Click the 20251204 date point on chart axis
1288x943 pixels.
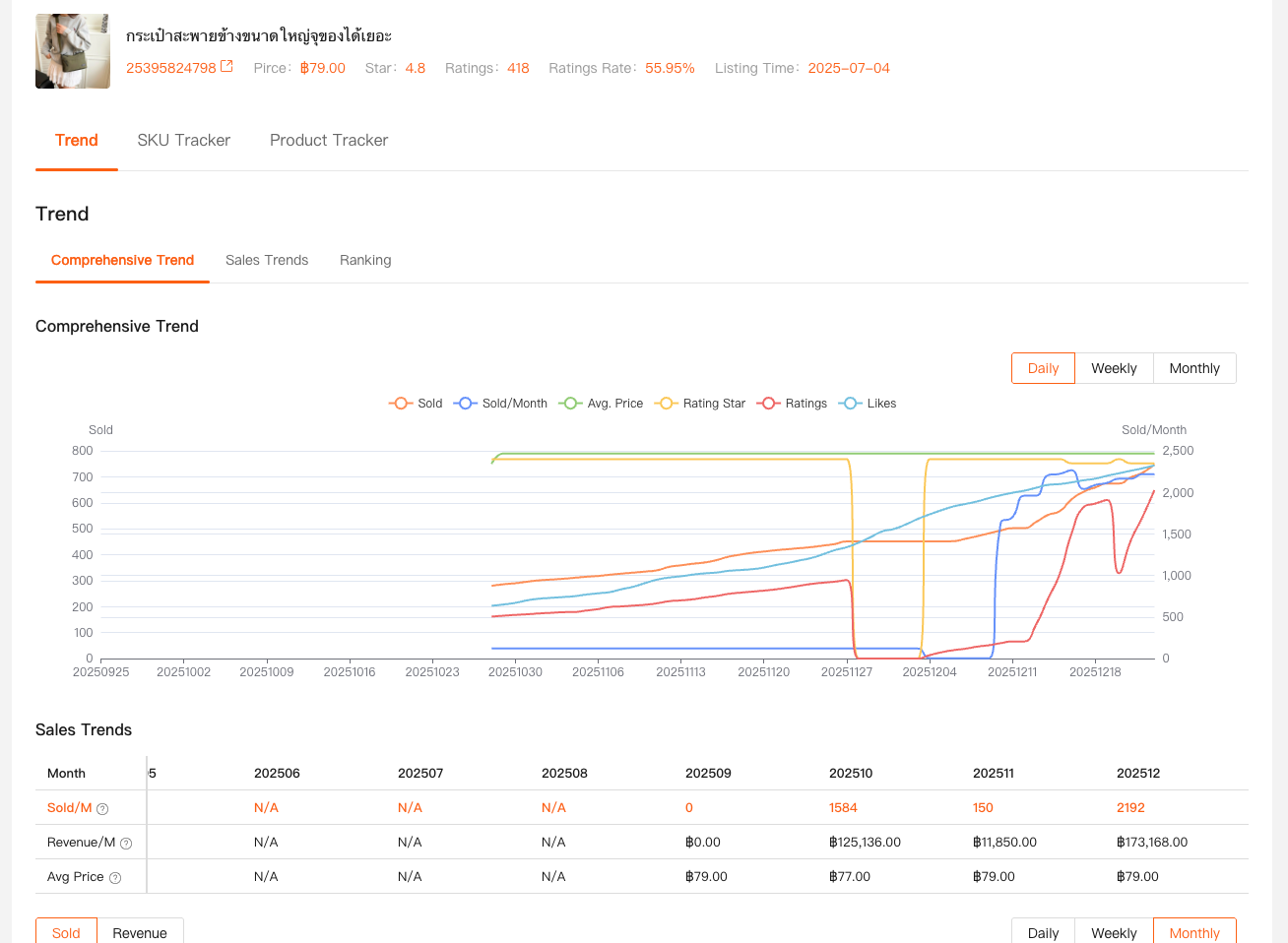coord(930,671)
